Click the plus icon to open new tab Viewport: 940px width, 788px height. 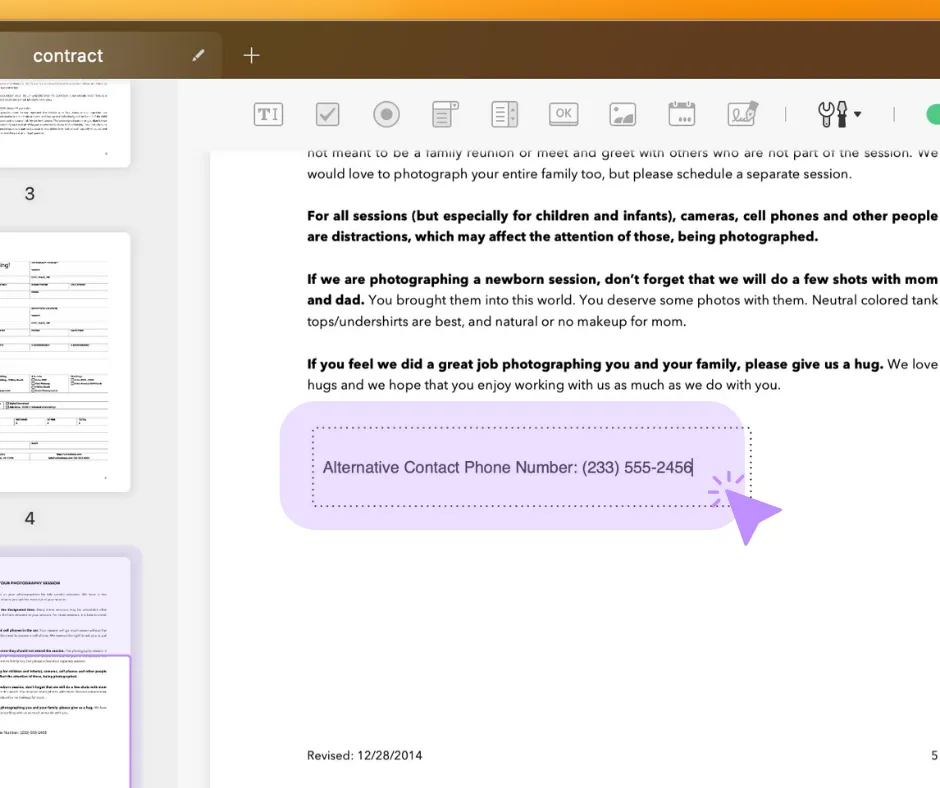point(251,55)
